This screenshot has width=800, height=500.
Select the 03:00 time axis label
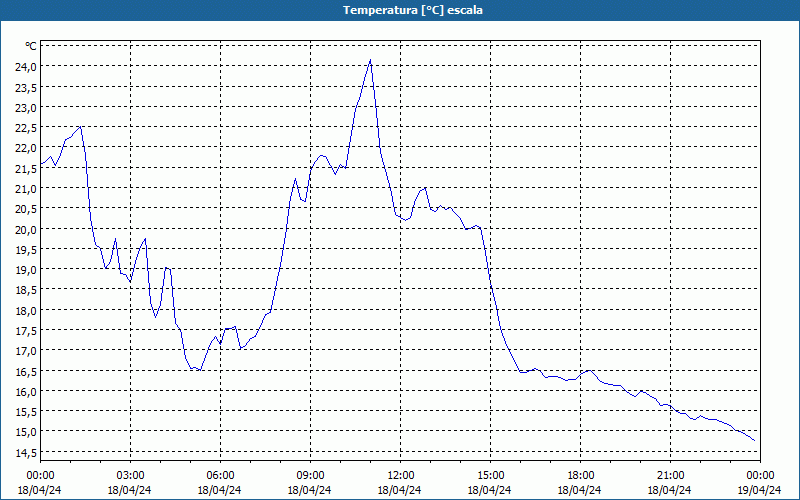point(130,476)
